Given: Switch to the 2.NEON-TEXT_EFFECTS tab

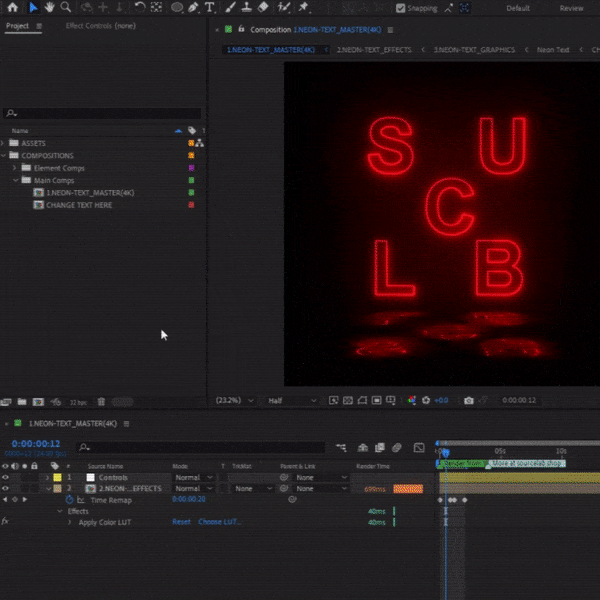Looking at the screenshot, I should [374, 49].
